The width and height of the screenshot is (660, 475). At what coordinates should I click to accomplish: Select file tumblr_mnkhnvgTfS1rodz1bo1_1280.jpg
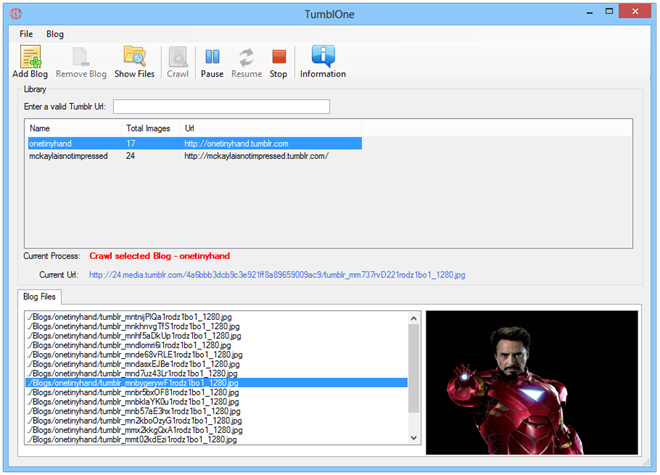click(216, 326)
